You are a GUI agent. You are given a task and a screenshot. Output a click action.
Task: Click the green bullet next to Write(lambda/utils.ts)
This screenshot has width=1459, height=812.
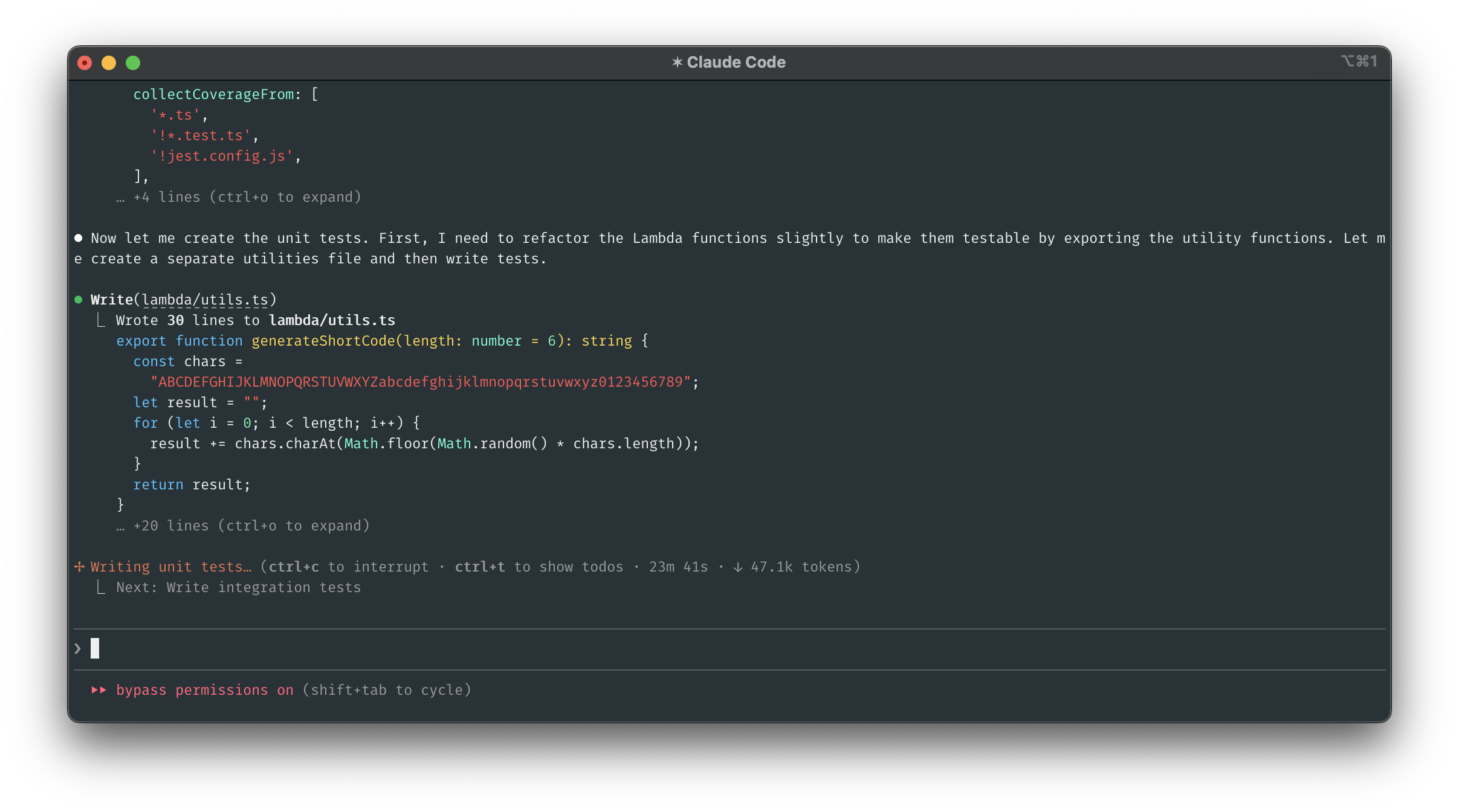(78, 299)
